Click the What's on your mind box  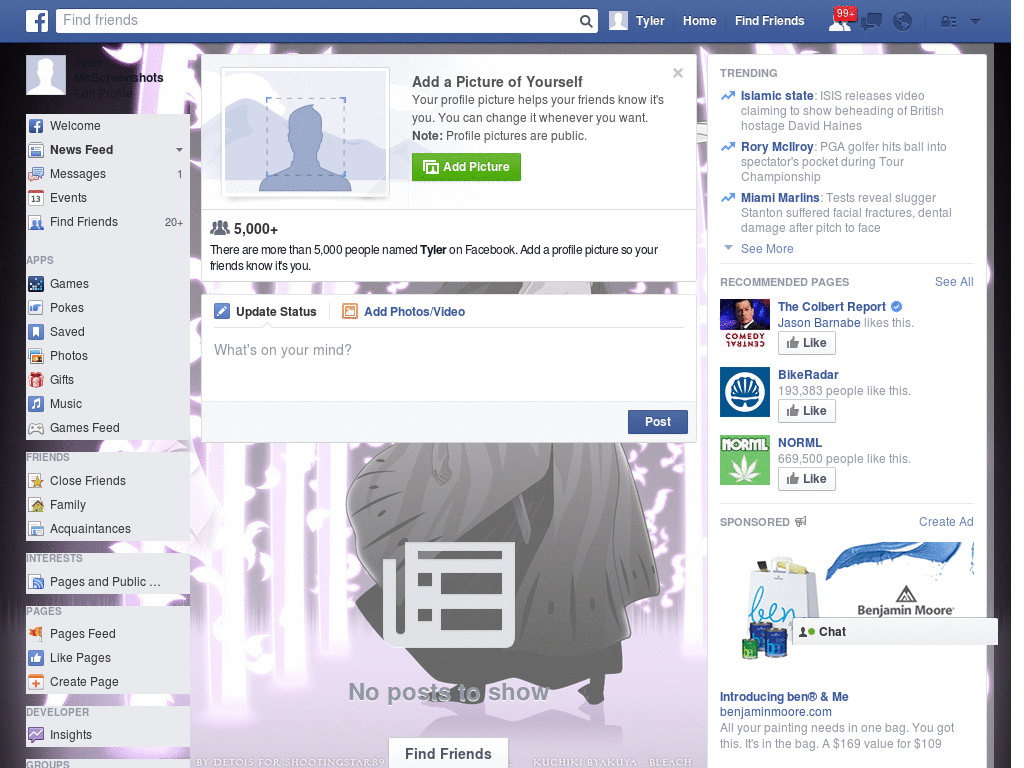(449, 366)
